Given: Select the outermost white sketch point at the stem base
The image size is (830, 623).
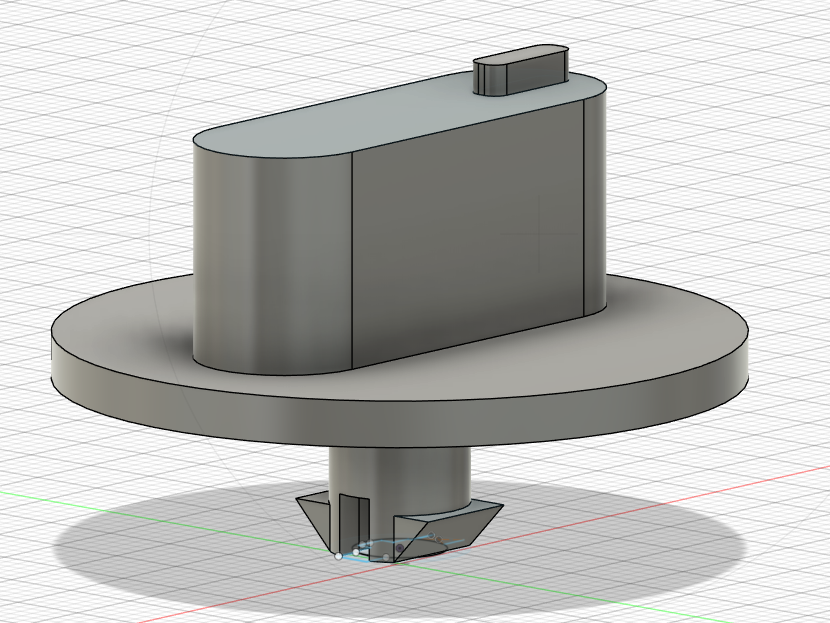Looking at the screenshot, I should (x=338, y=556).
